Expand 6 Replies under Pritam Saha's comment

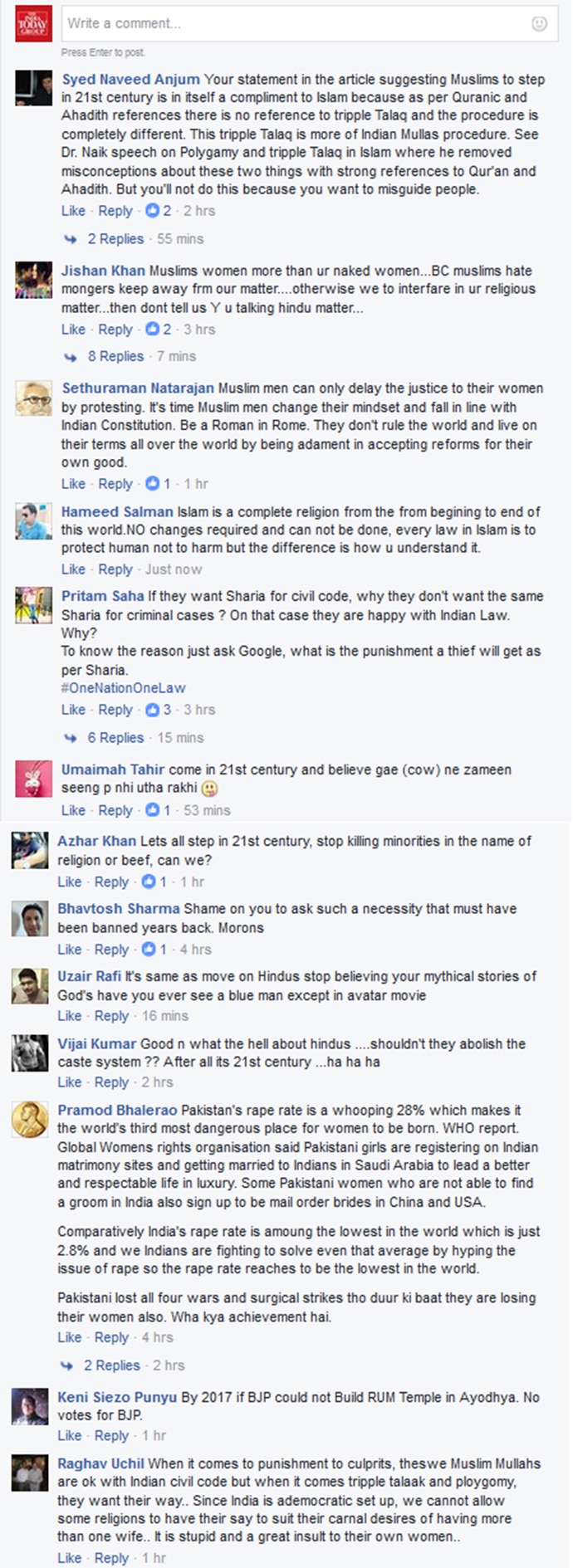click(115, 737)
